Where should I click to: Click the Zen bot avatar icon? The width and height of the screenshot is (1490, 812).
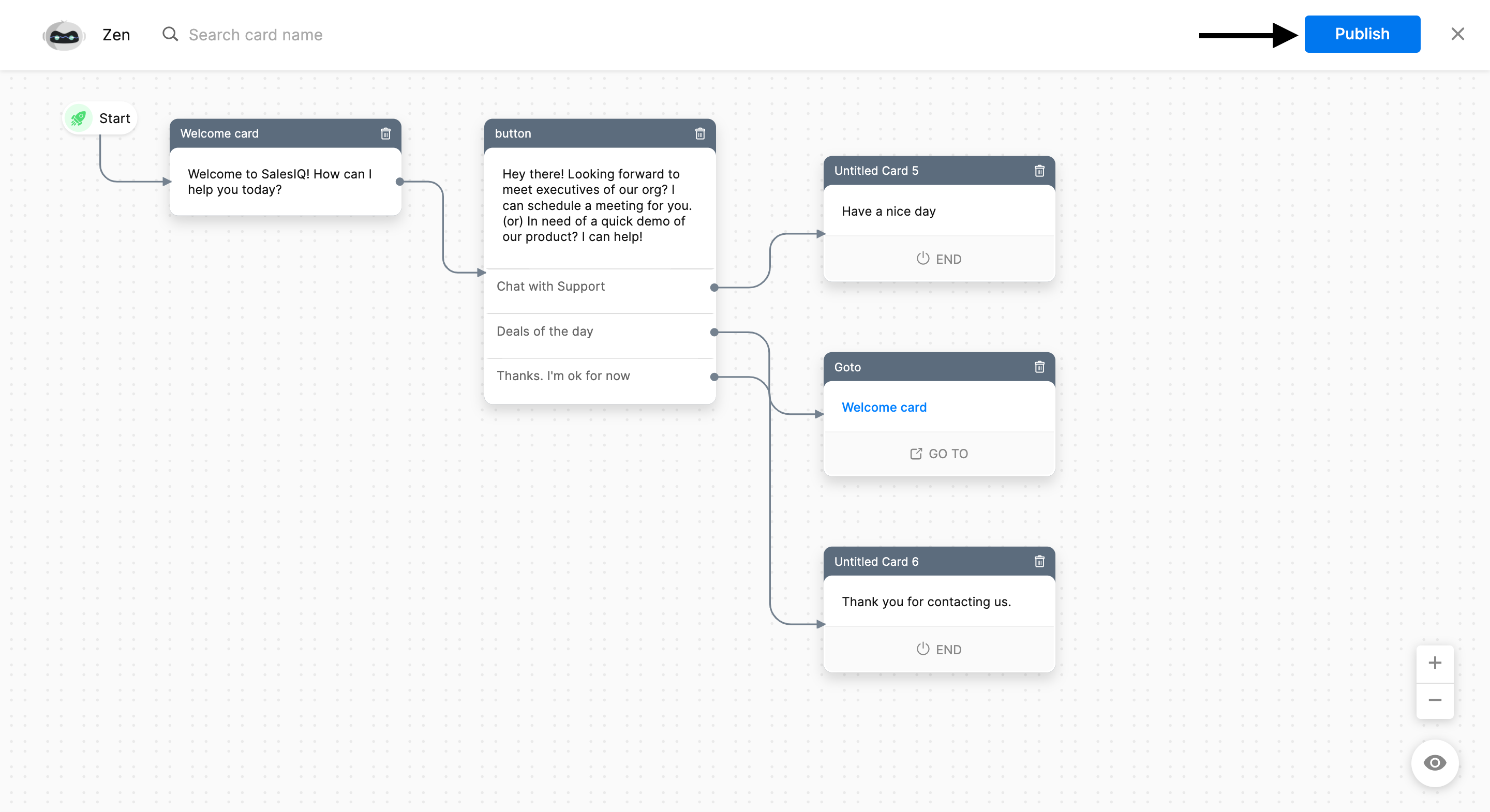[x=64, y=35]
